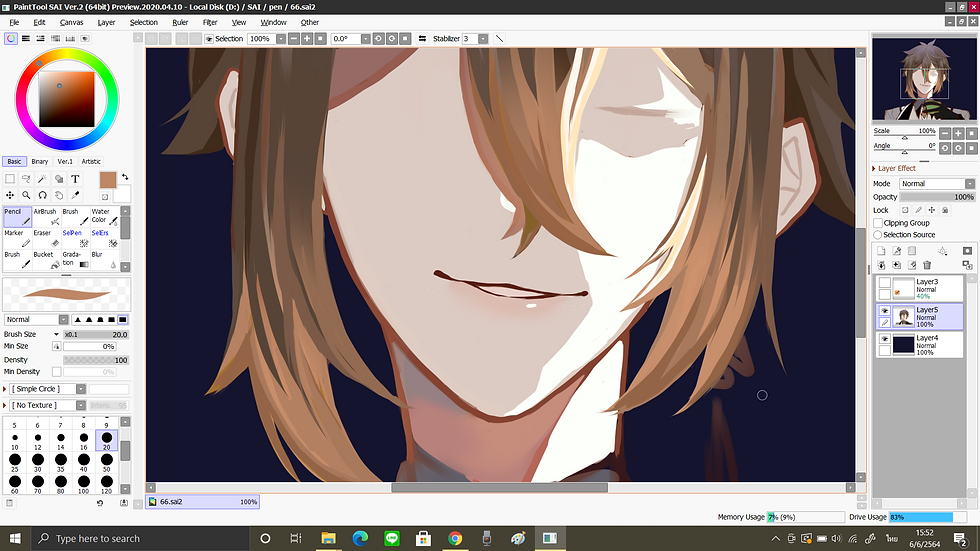Viewport: 980px width, 551px height.
Task: Show the color wheel panel
Action: (11, 39)
